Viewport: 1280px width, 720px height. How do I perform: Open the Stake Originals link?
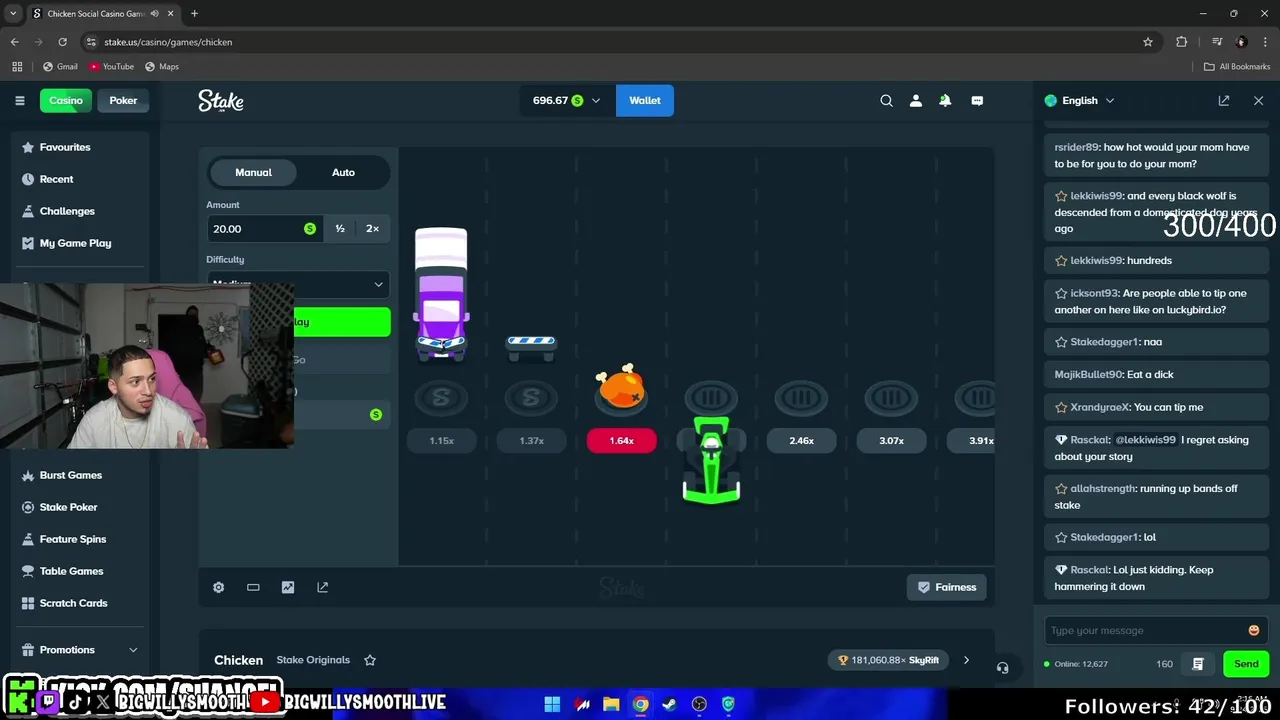(313, 660)
